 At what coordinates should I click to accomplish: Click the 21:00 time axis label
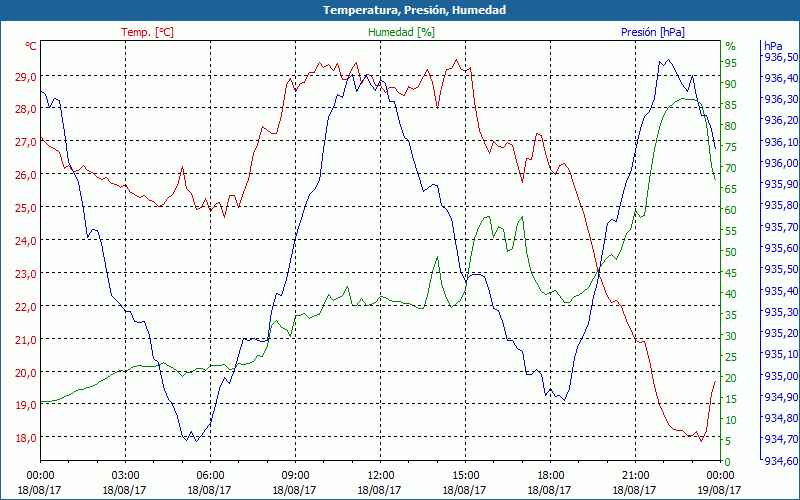[635, 475]
